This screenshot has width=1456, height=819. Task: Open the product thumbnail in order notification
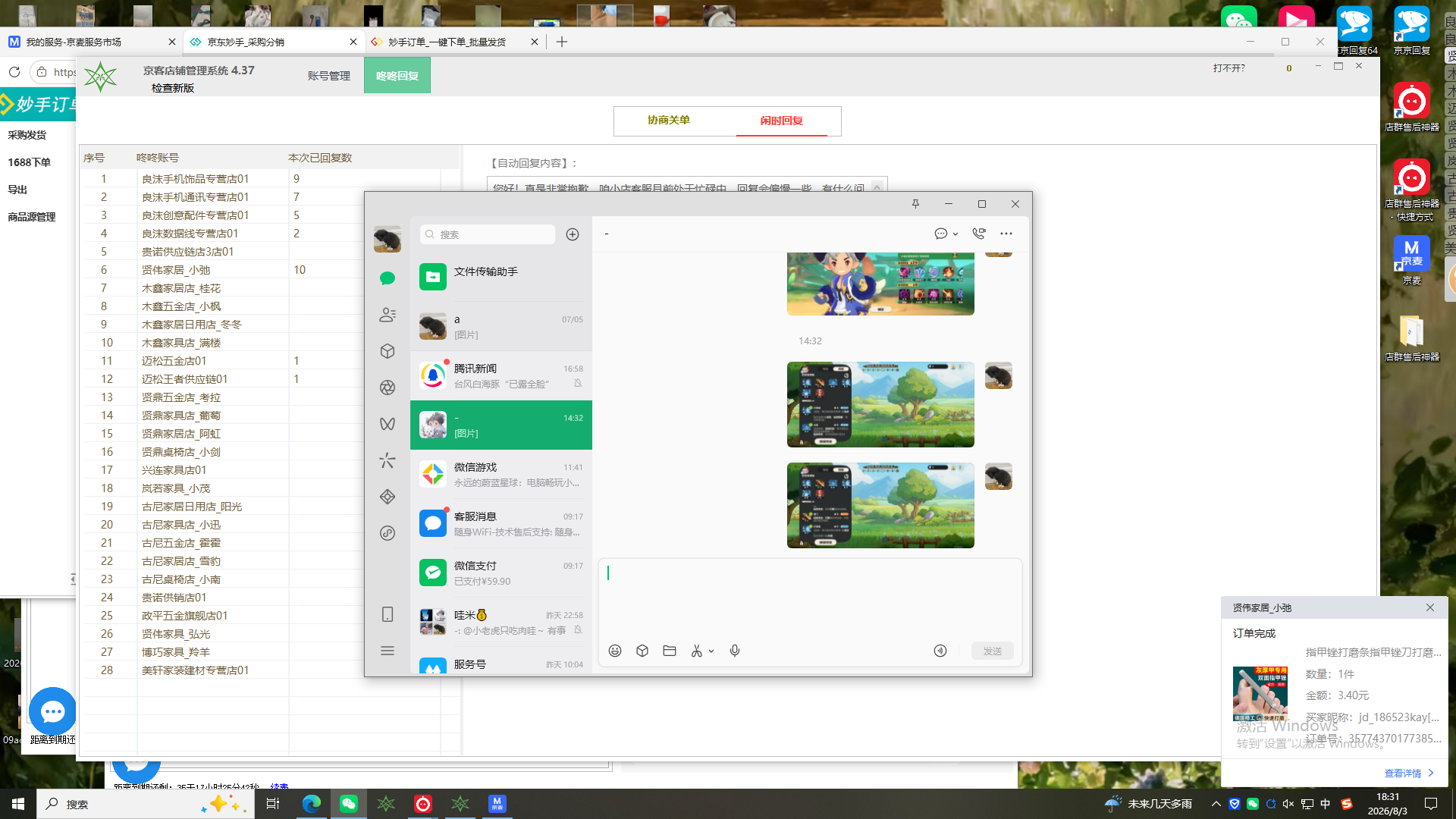coord(1260,694)
